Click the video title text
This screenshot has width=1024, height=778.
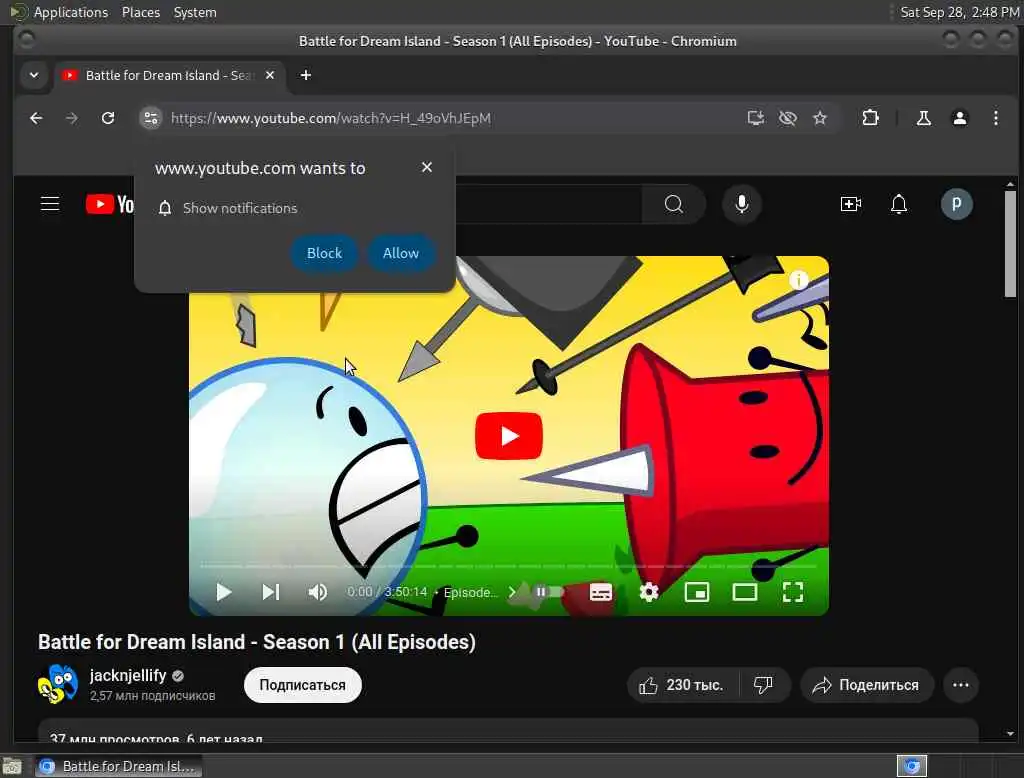tap(257, 642)
